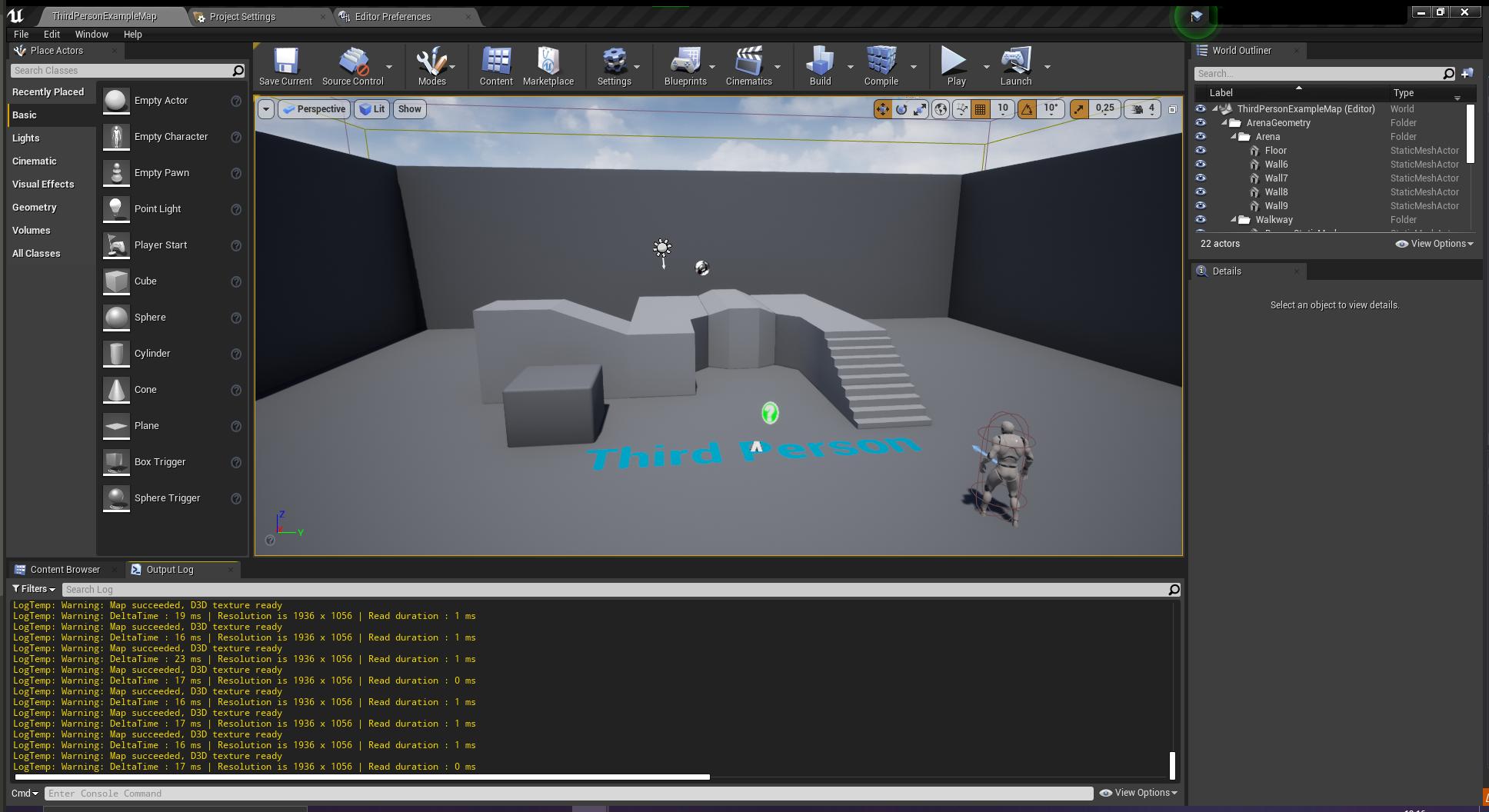Click the Output Log horizontal scrollbar

click(x=361, y=777)
